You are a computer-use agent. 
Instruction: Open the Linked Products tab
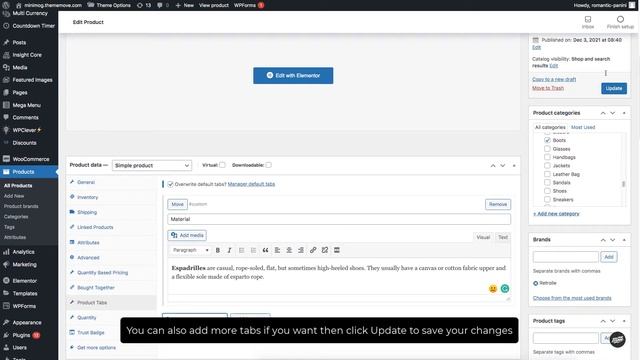tap(95, 227)
